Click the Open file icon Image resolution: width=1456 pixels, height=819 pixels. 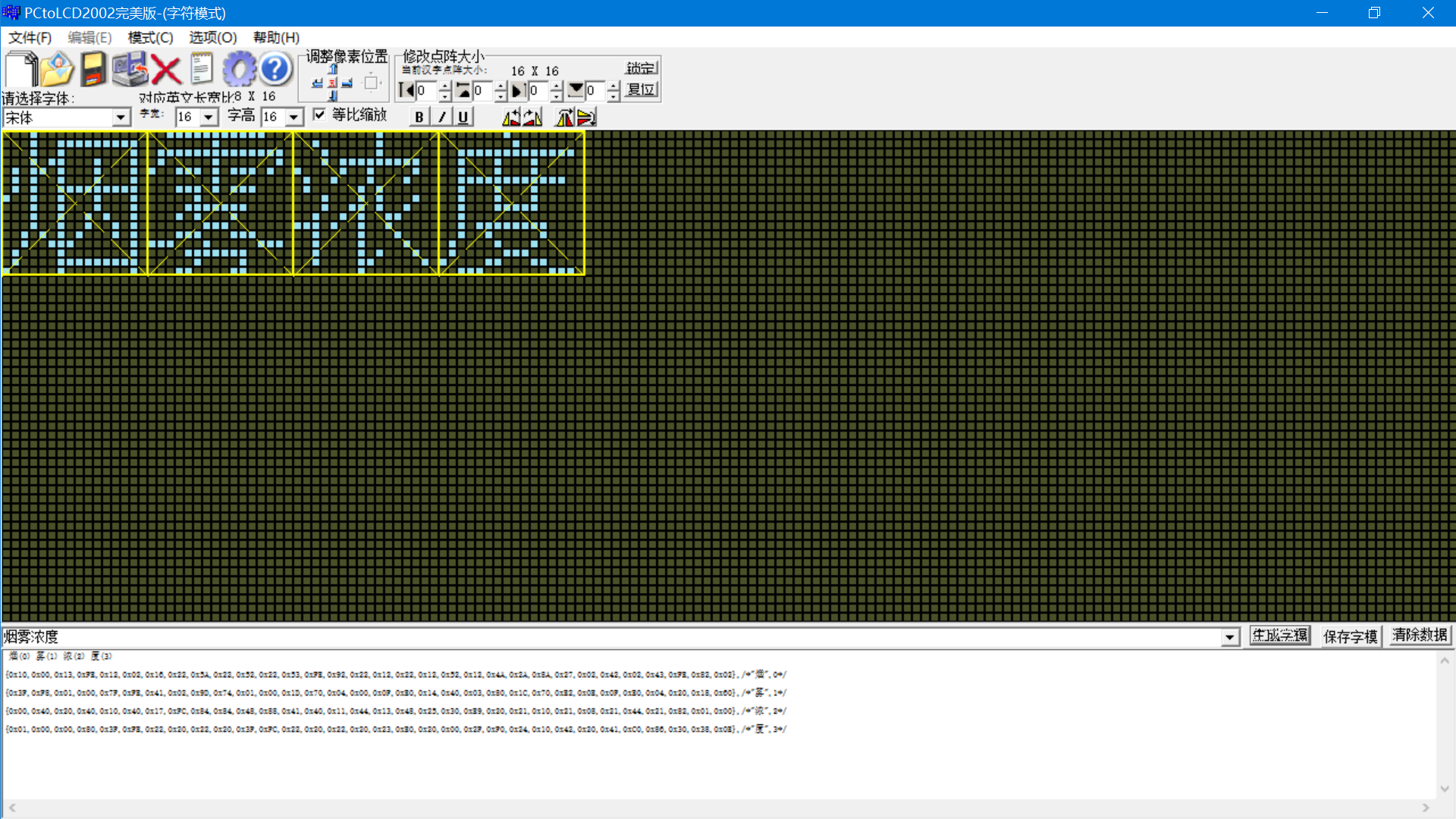57,71
